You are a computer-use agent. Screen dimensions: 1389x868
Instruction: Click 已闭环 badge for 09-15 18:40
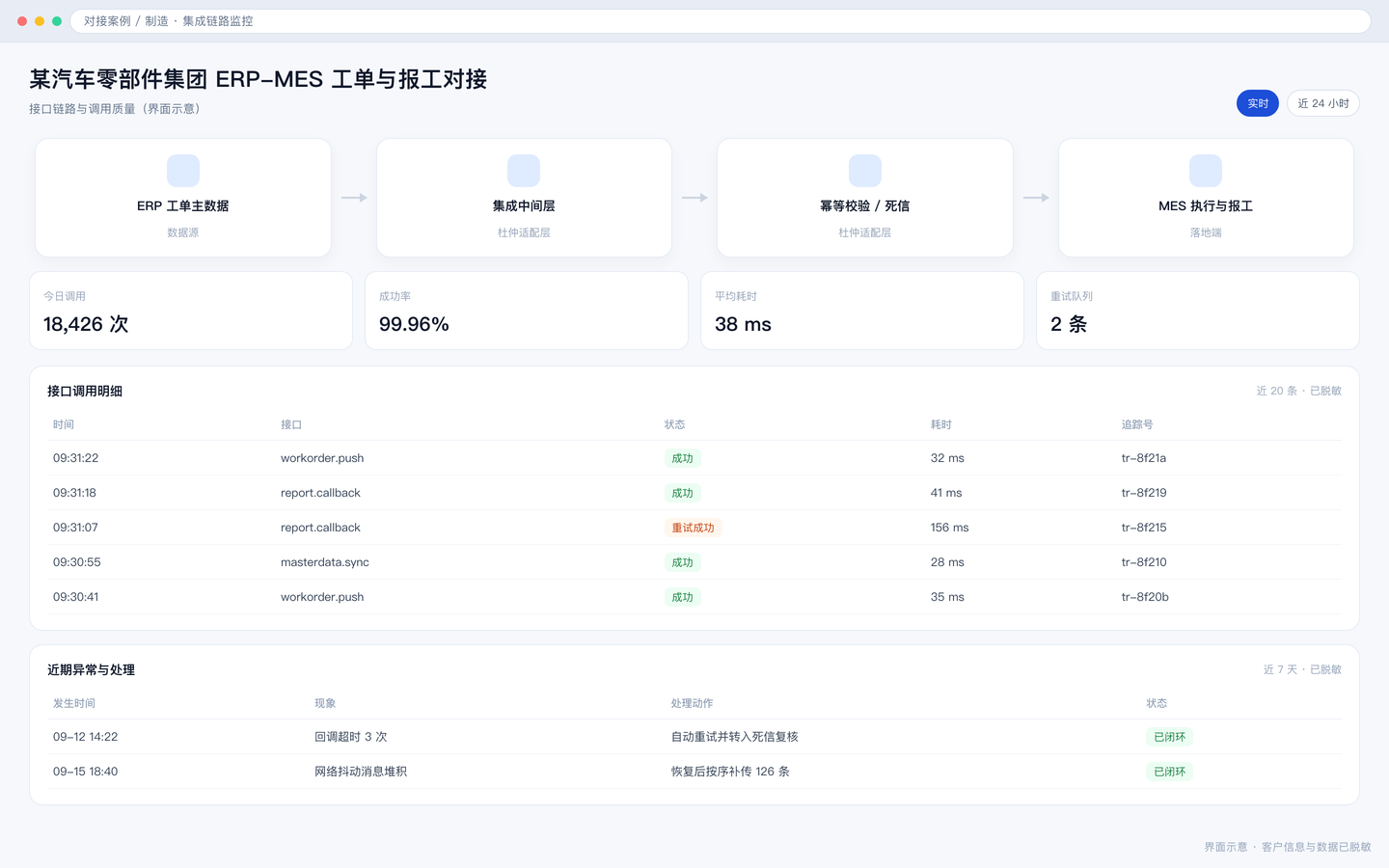[1170, 772]
